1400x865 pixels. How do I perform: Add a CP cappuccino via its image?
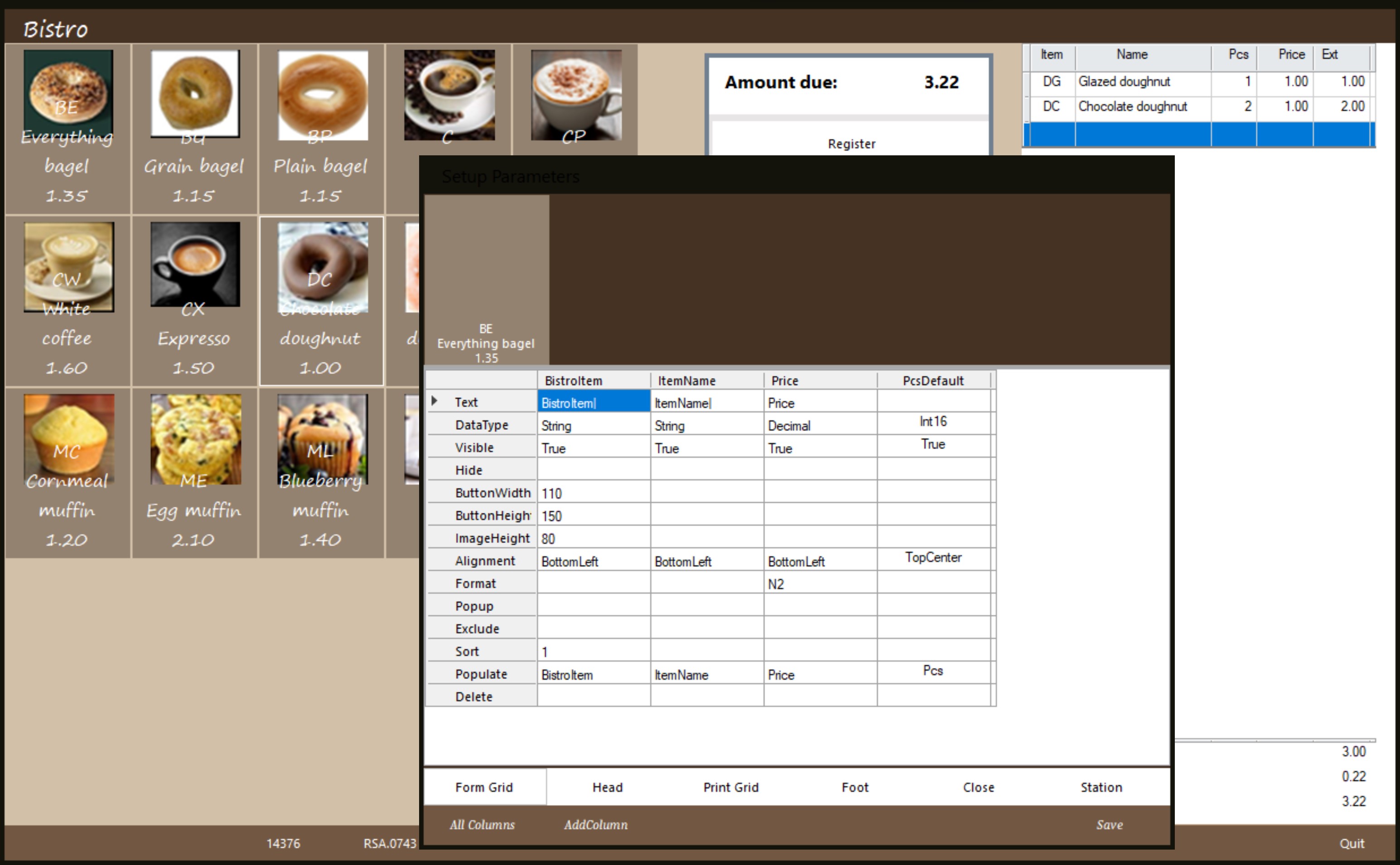tap(576, 94)
